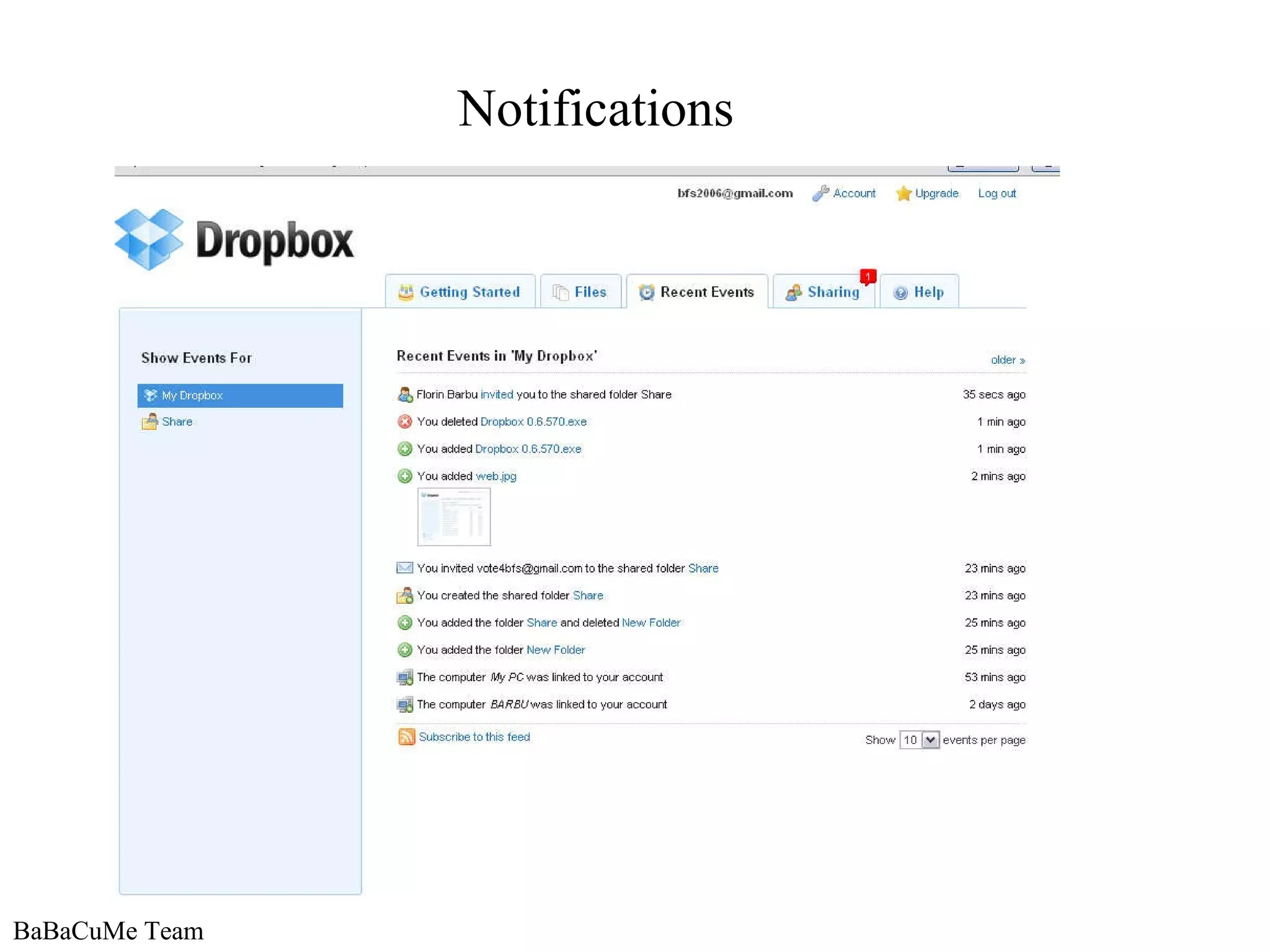1270x952 pixels.
Task: Click the '35 secs ago' timestamp
Action: point(994,394)
